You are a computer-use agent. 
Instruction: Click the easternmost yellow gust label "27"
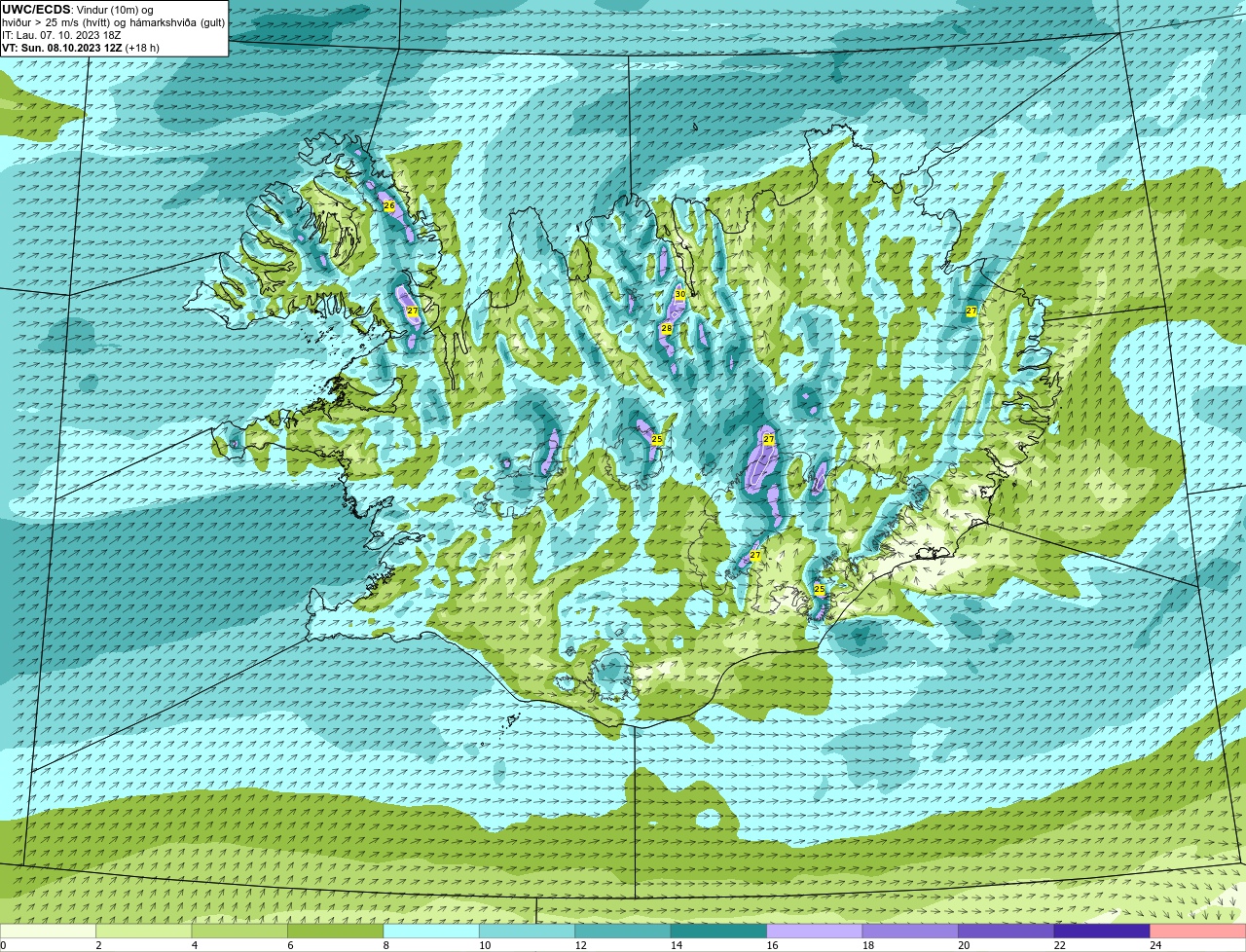[x=971, y=311]
